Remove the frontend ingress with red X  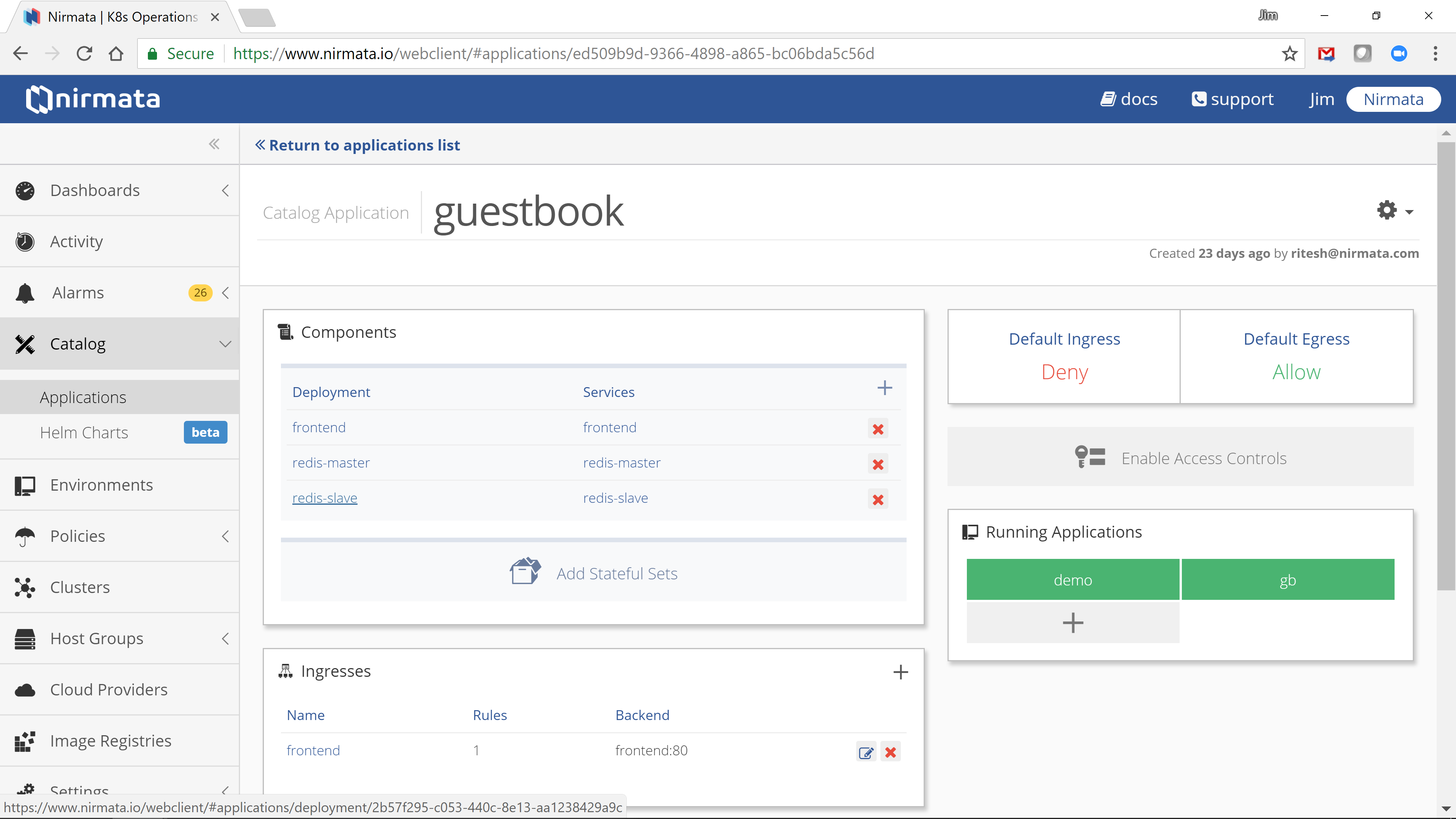891,752
